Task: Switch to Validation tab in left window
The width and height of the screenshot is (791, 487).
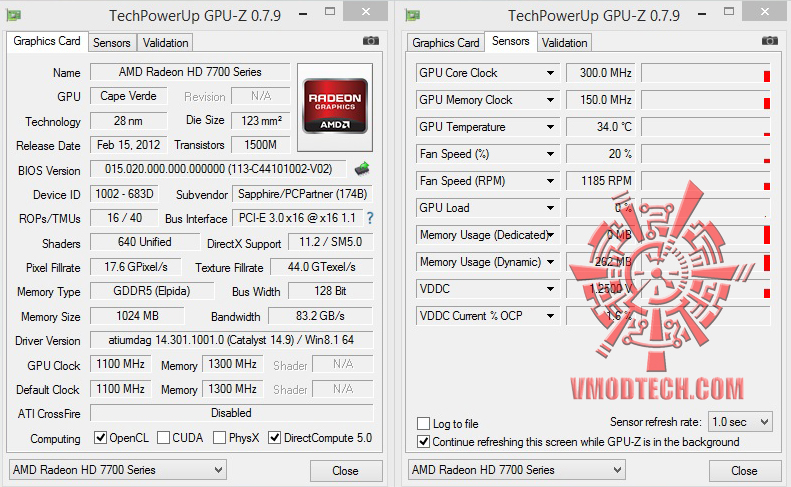Action: (x=165, y=43)
